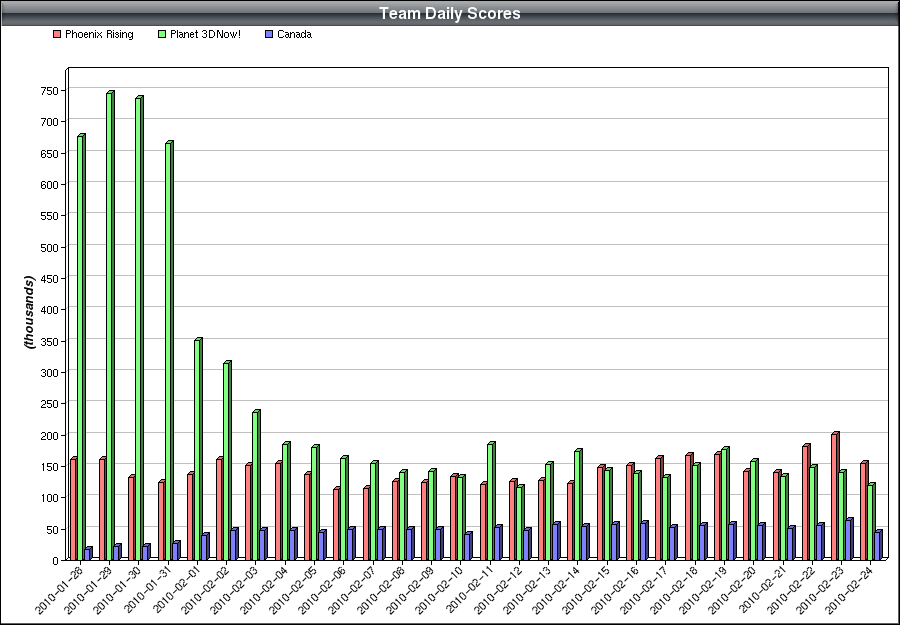Select the "Canada" legend label
This screenshot has height=625, width=900.
tap(294, 34)
